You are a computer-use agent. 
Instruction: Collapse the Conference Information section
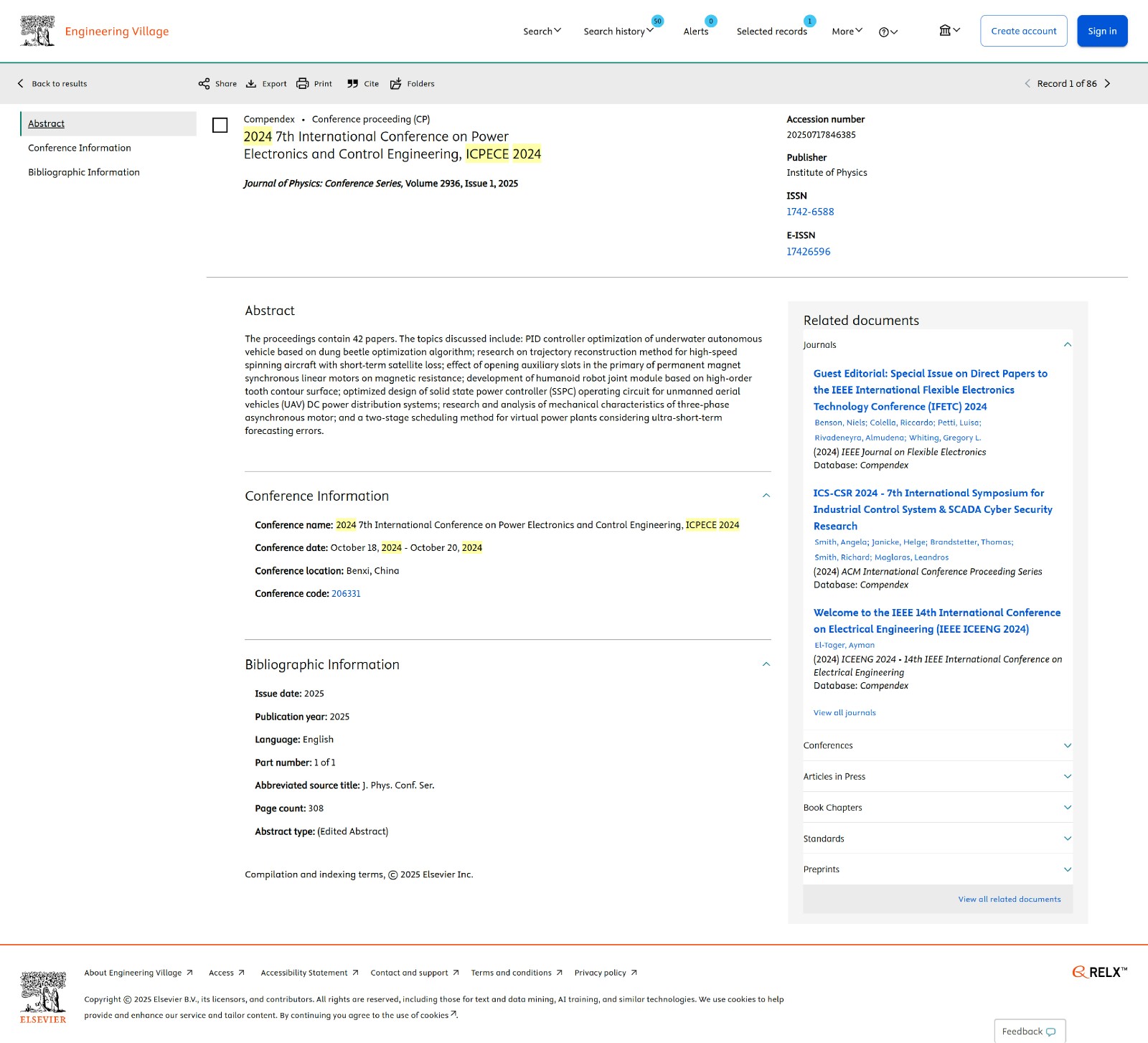pos(766,496)
